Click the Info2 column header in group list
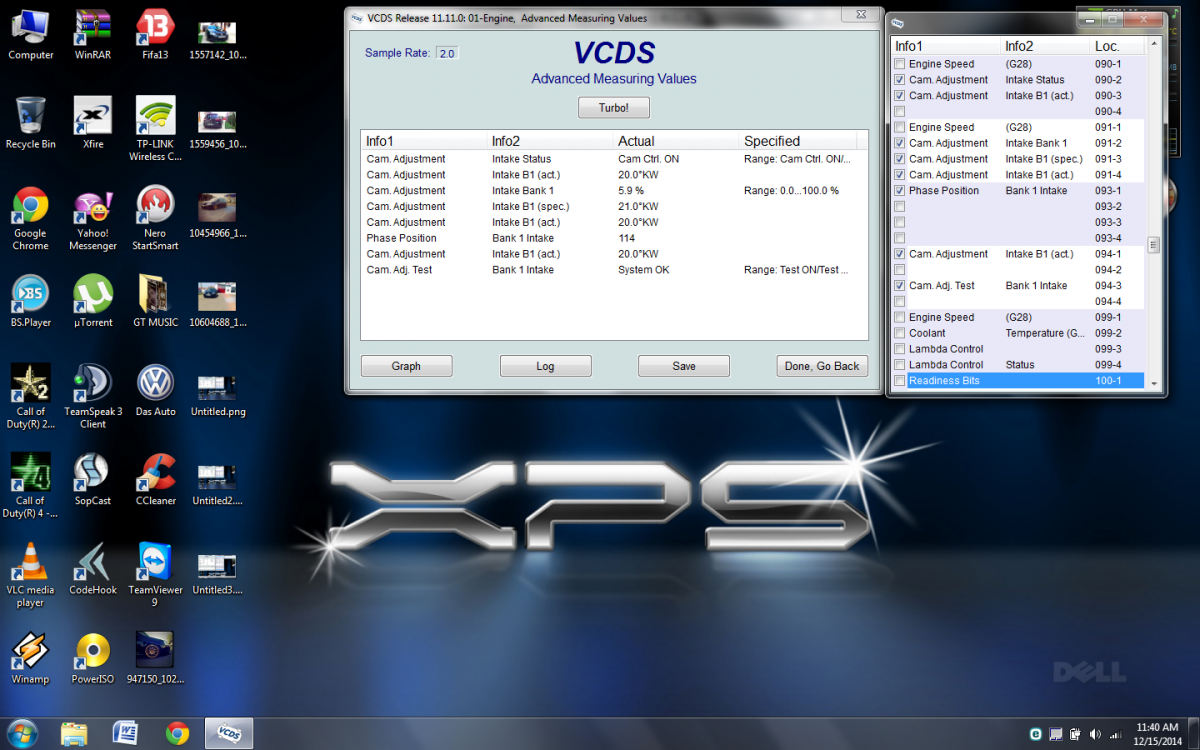The width and height of the screenshot is (1200, 750). tap(1045, 46)
